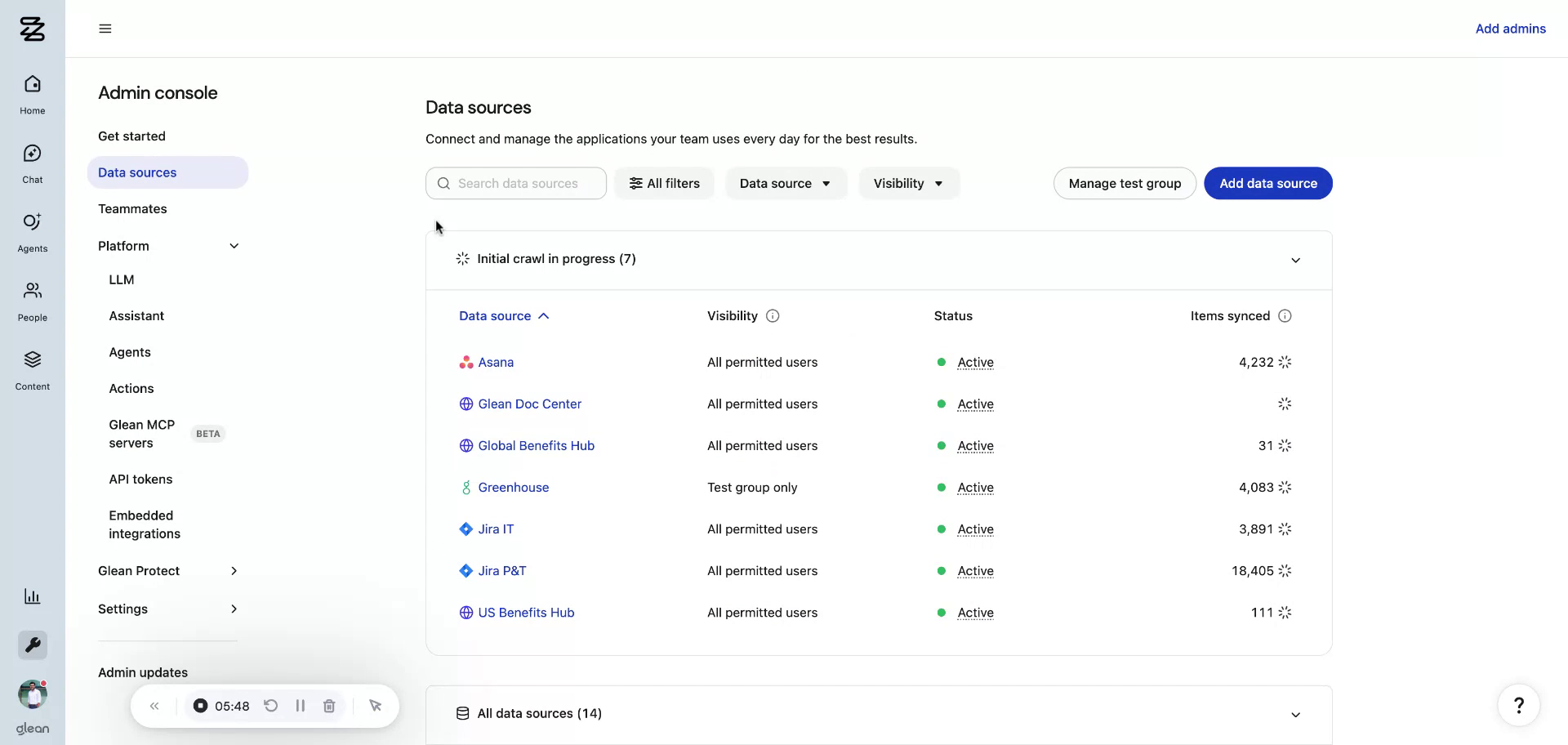This screenshot has width=1568, height=745.
Task: Open the Visibility filter dropdown
Action: pyautogui.click(x=908, y=183)
